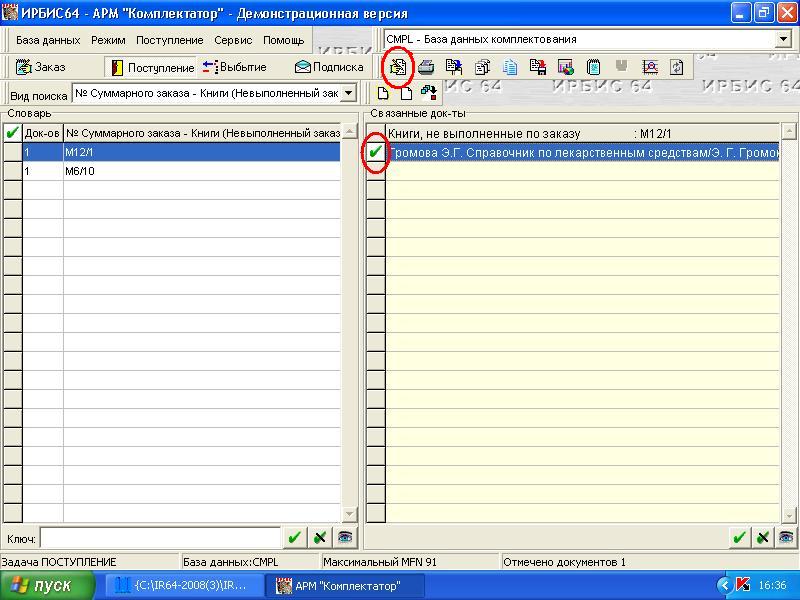Click the eye icon beside the Ключ field
The image size is (800, 600).
coord(345,538)
